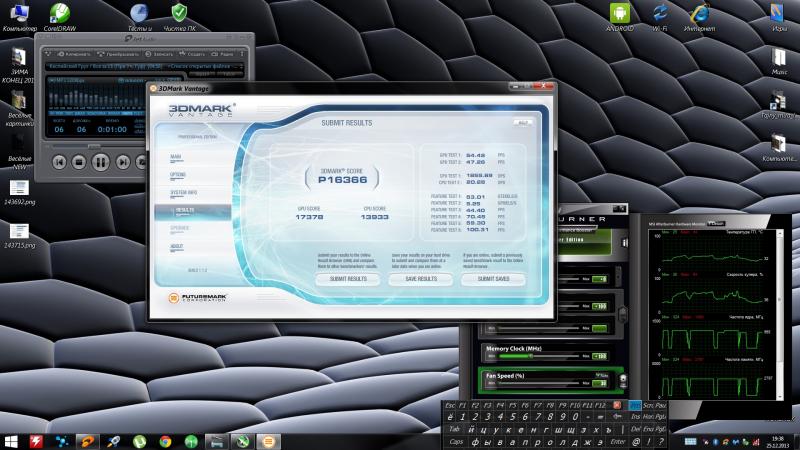Open the CorelDRAW desktop shortcut
800x450 pixels.
pyautogui.click(x=60, y=16)
